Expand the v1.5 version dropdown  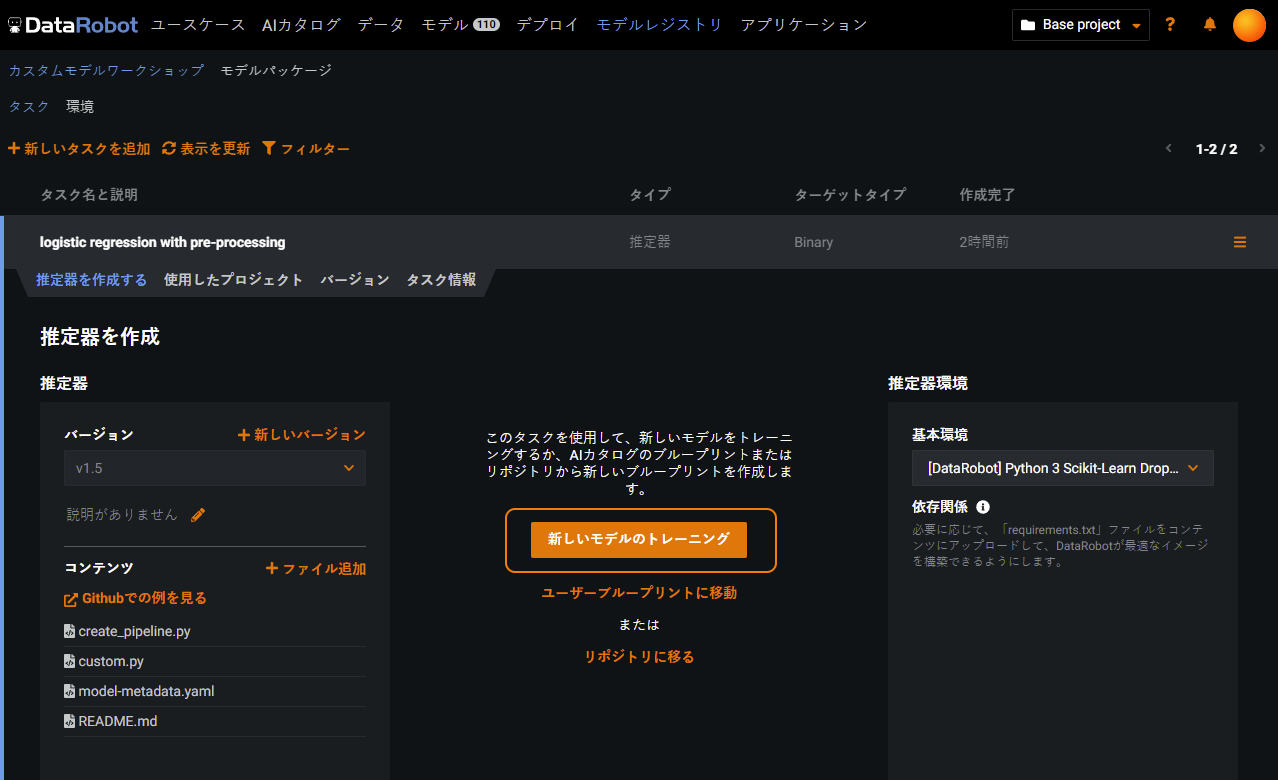215,468
